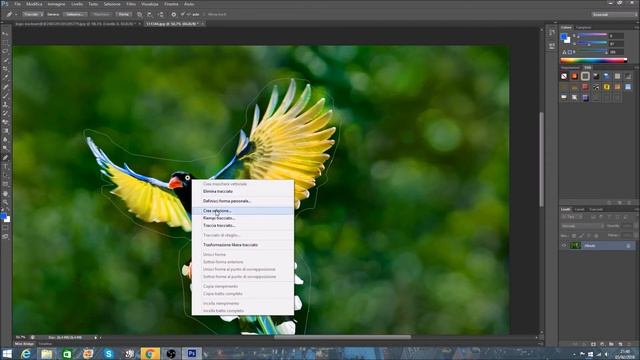Click the no-style swatch in Stili panel
This screenshot has height=360, width=640.
pos(564,76)
